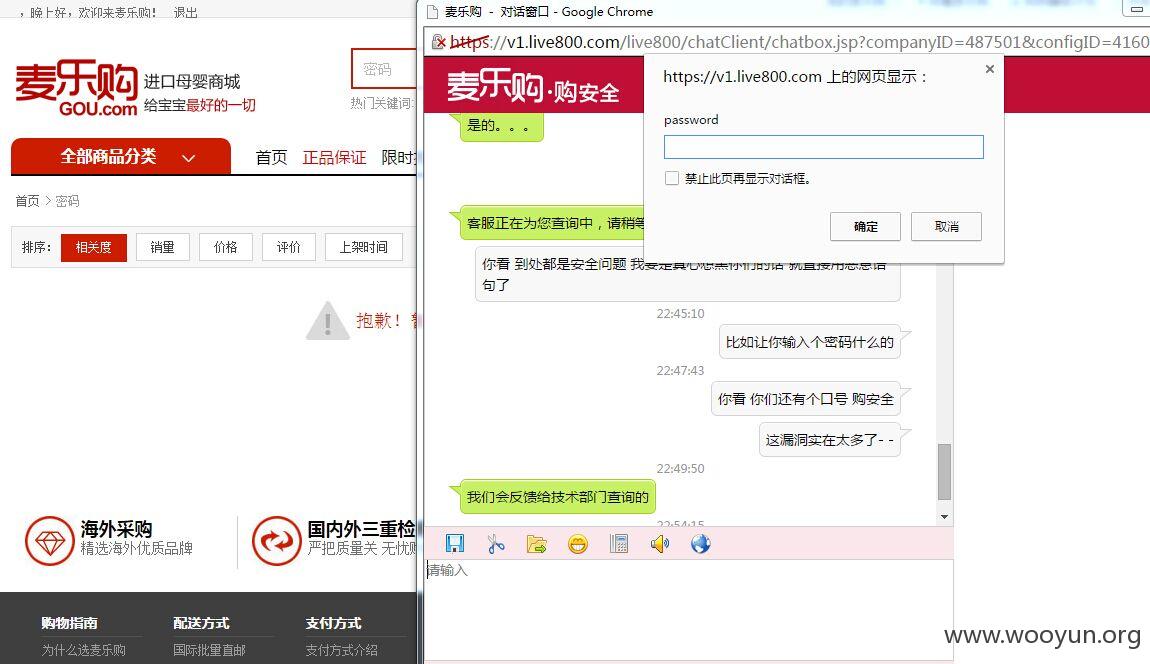The height and width of the screenshot is (664, 1150).
Task: Mute sound using the speaker icon
Action: [659, 544]
